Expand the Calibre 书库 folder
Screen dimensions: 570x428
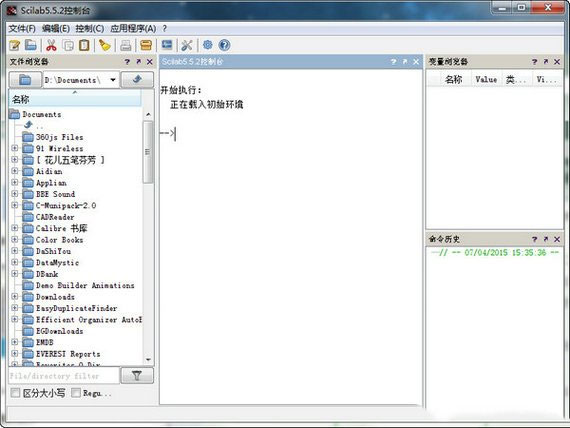[x=15, y=228]
